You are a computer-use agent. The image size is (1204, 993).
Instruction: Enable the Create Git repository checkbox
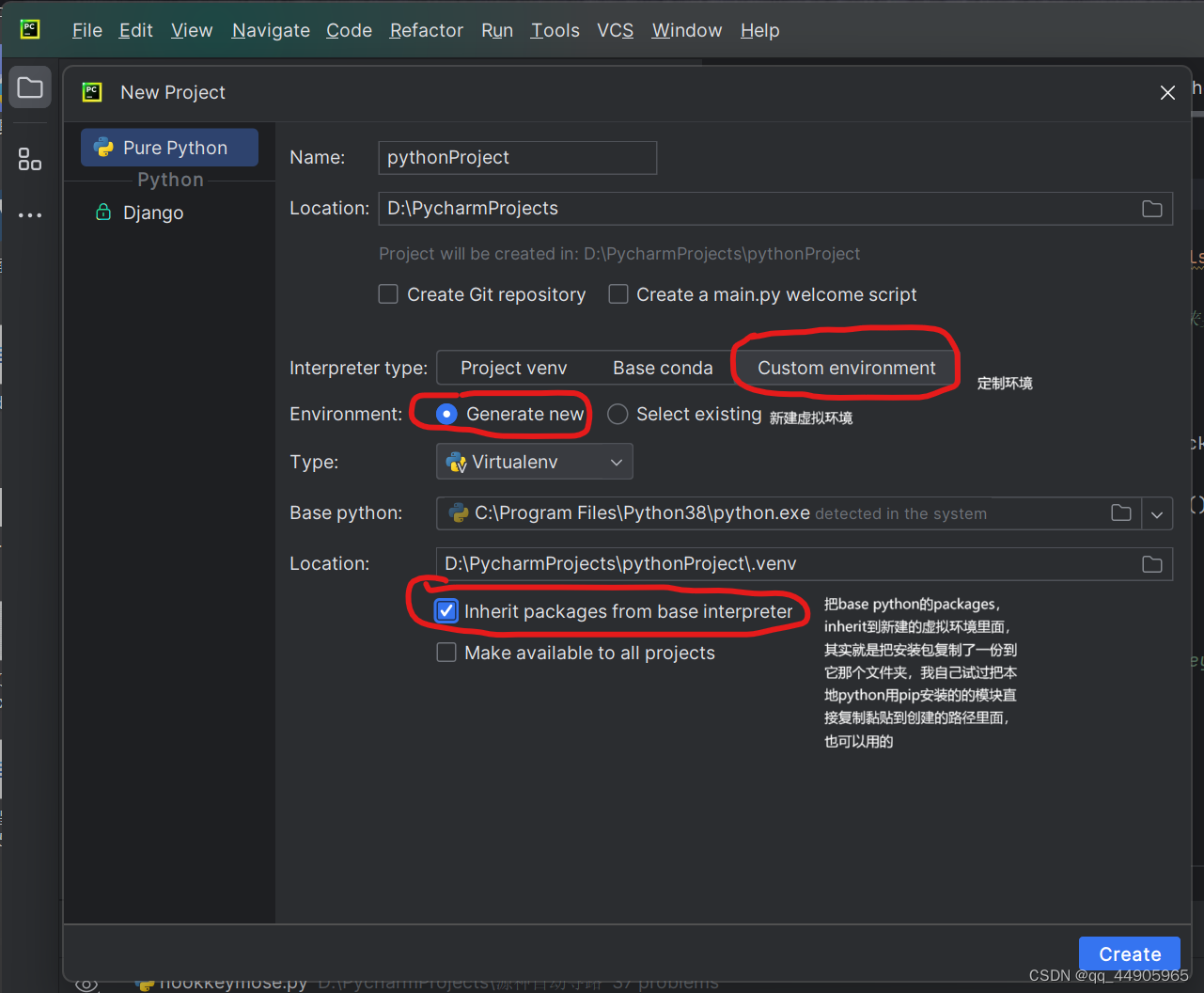[x=388, y=294]
